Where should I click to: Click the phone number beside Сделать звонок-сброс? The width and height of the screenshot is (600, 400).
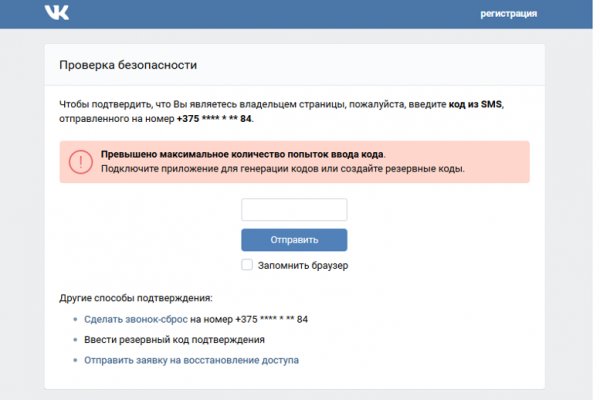271,319
